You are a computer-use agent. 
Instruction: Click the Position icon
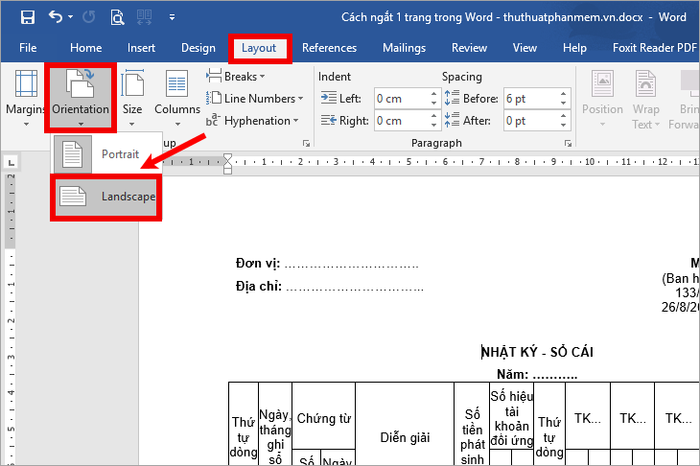[x=602, y=97]
